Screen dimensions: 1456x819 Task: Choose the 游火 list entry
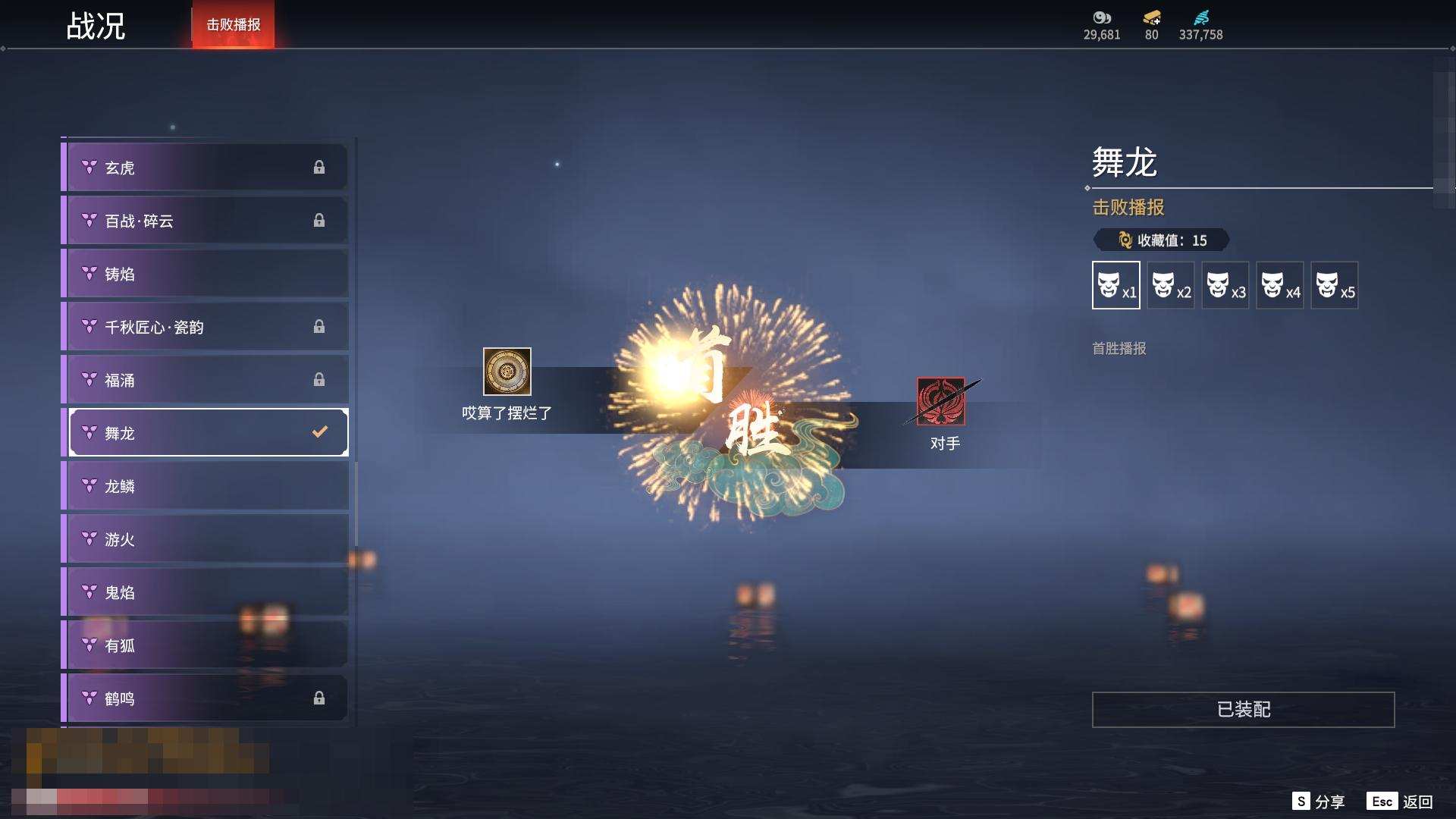click(x=205, y=539)
